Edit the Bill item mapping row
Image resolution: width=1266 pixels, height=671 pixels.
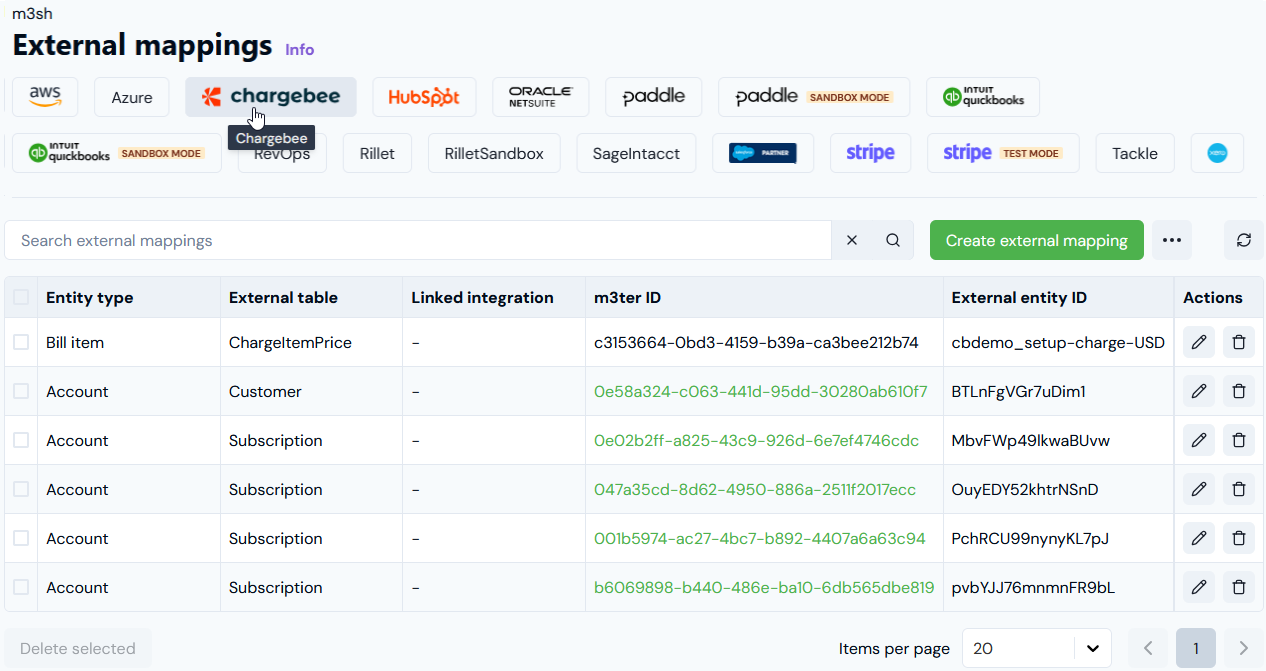coord(1199,342)
